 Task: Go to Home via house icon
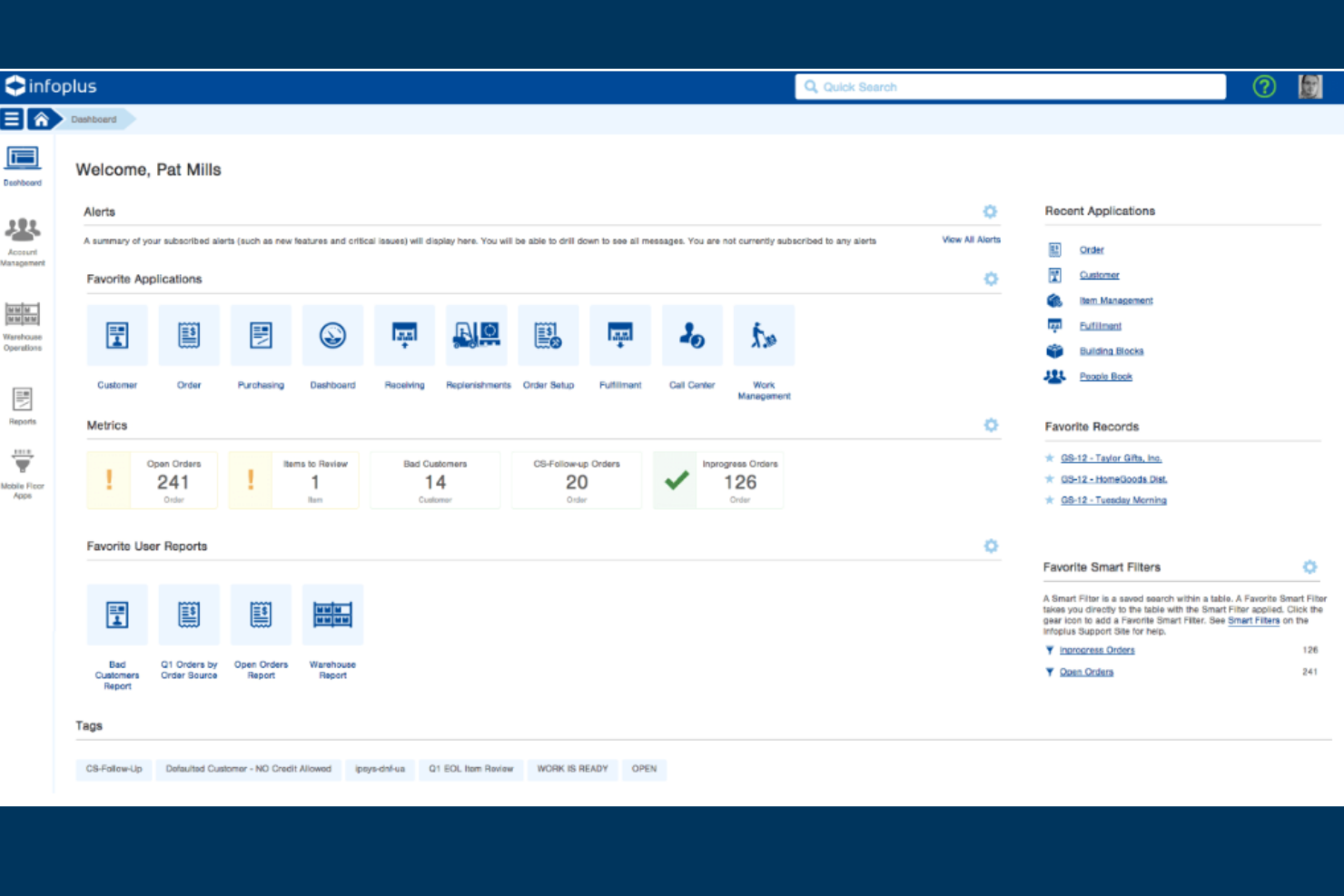(x=41, y=119)
